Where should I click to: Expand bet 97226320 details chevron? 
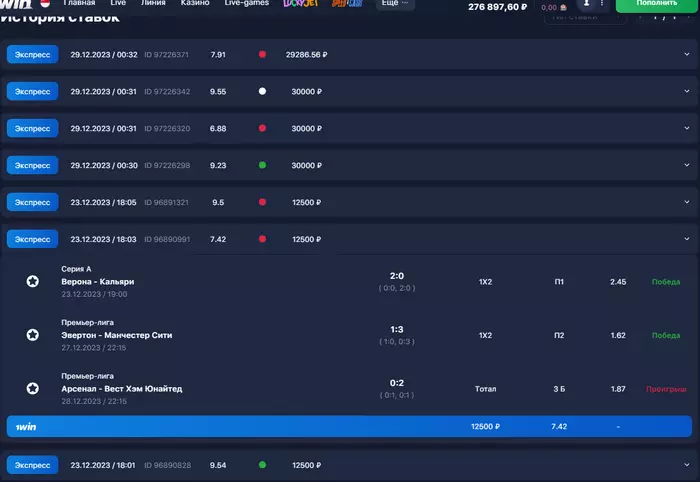(687, 128)
